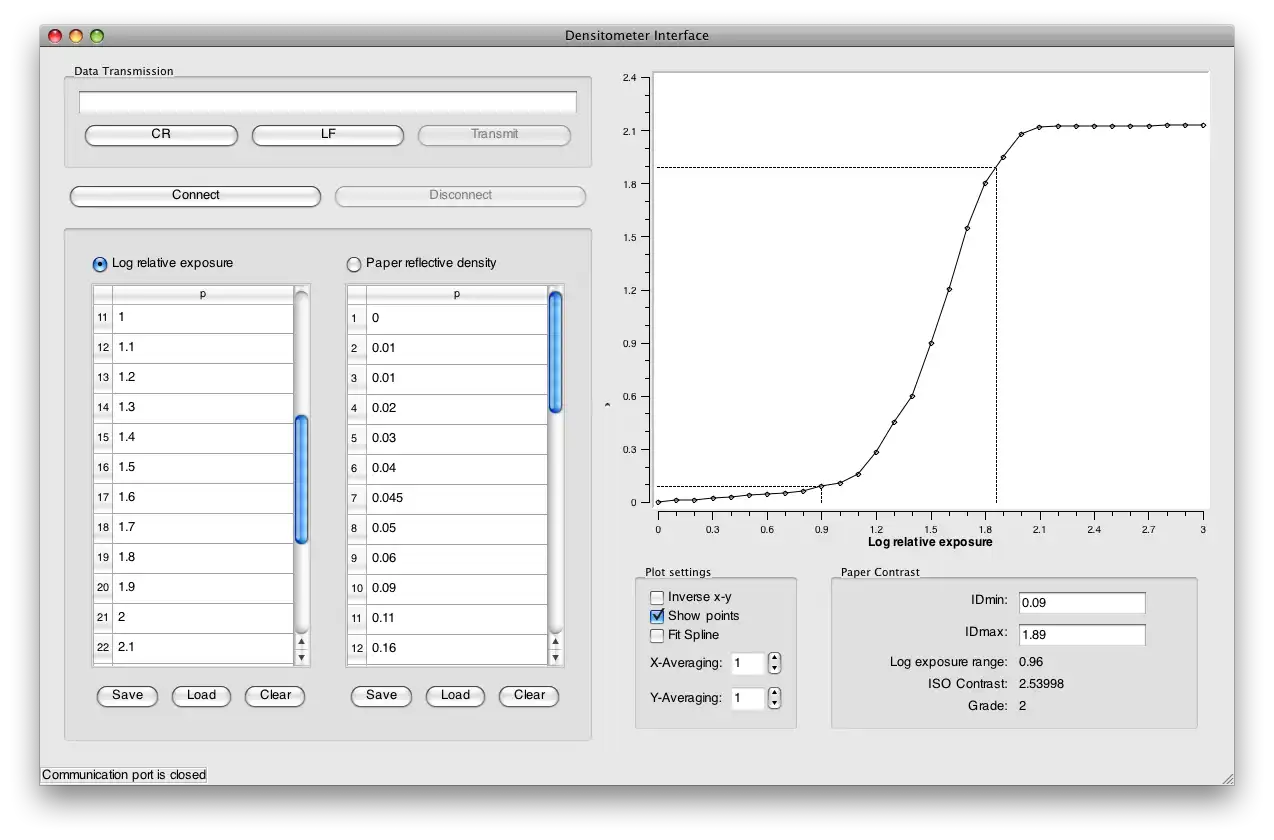
Task: Clear the paper reflective density table
Action: pos(529,696)
